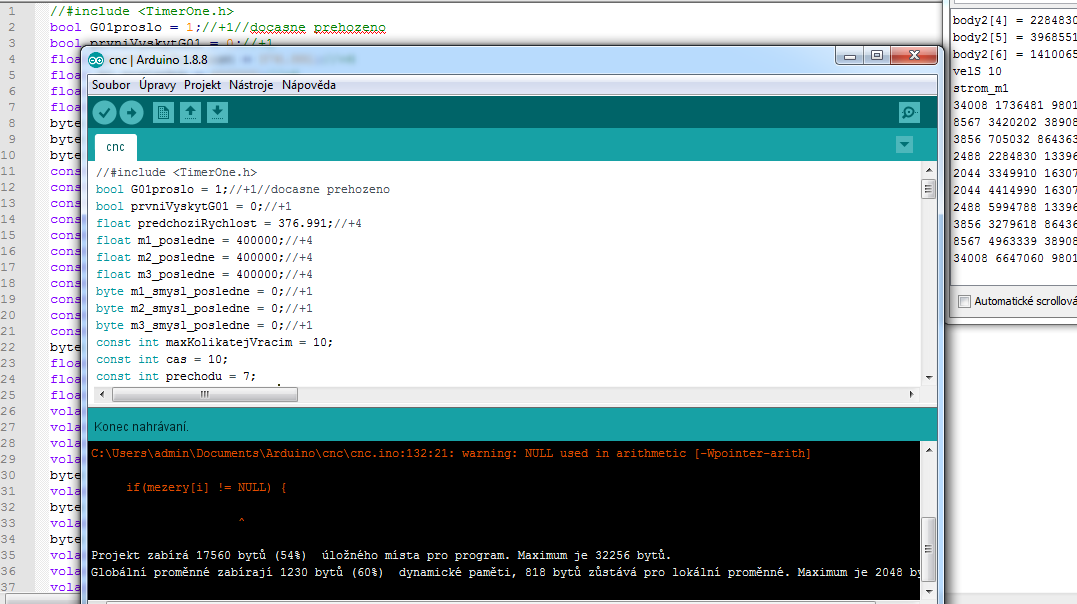Select the cnc sketch tab
This screenshot has height=604, width=1077.
[x=115, y=147]
